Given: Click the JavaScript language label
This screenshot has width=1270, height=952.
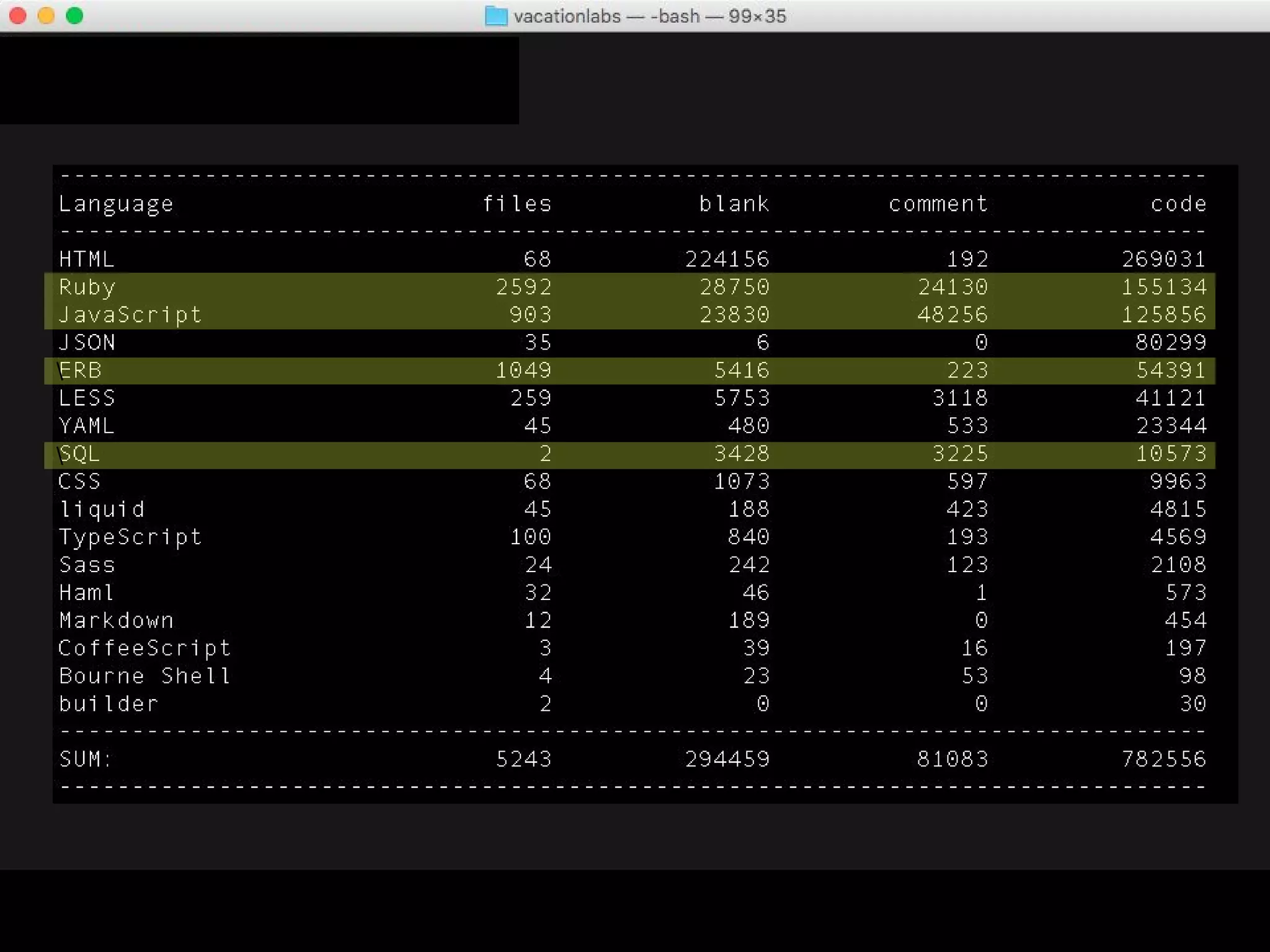Looking at the screenshot, I should (x=130, y=315).
